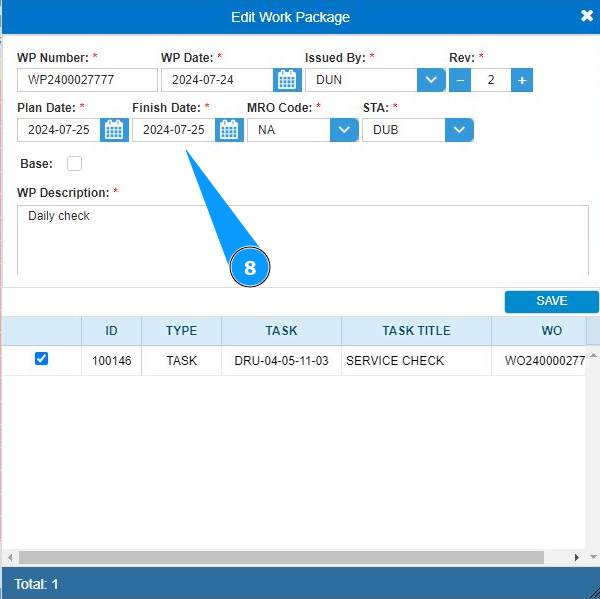Click the vertical scrollbar down arrow
This screenshot has height=599, width=600.
(x=593, y=557)
